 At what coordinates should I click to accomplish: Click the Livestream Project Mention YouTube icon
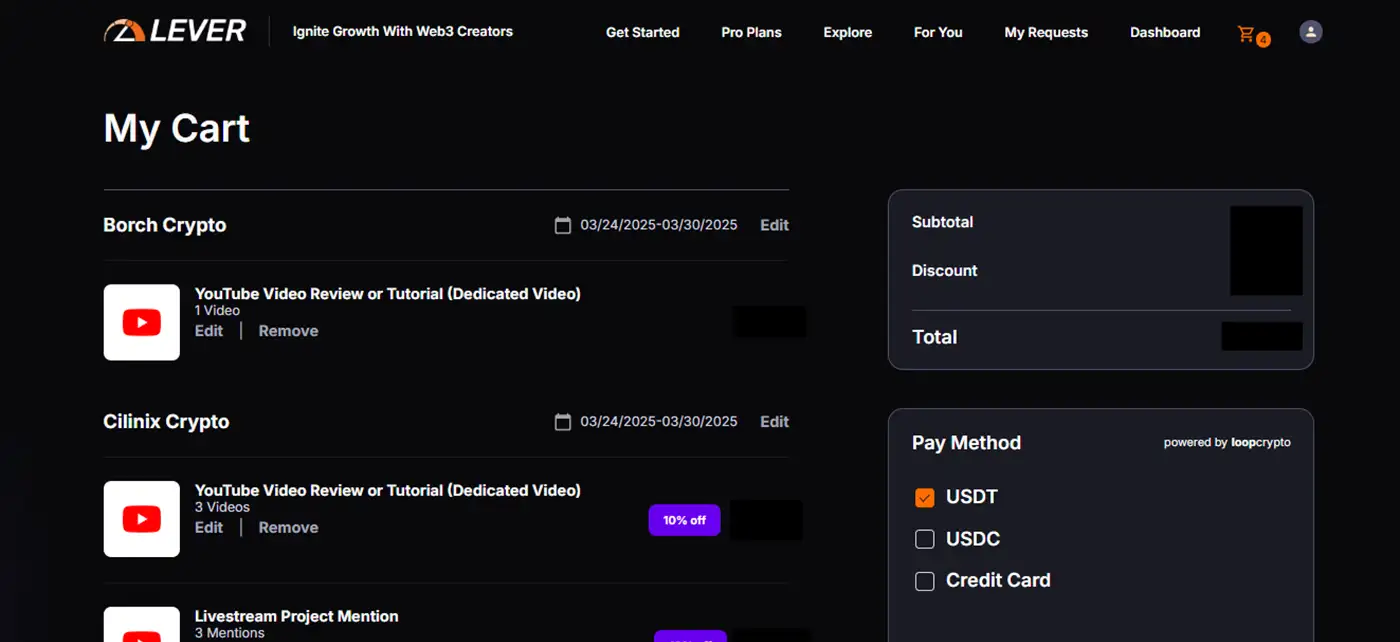pyautogui.click(x=142, y=626)
